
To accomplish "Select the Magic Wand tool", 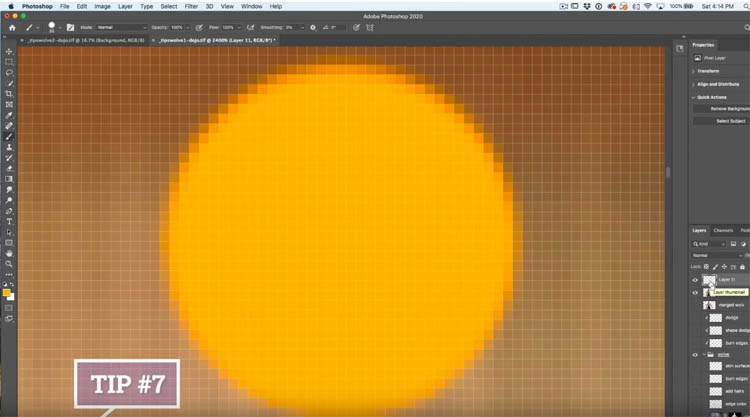I will tap(9, 83).
